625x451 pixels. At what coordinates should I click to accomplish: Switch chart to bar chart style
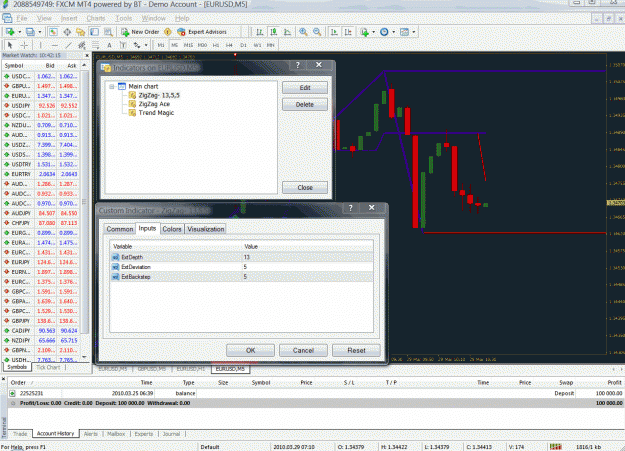[260, 32]
